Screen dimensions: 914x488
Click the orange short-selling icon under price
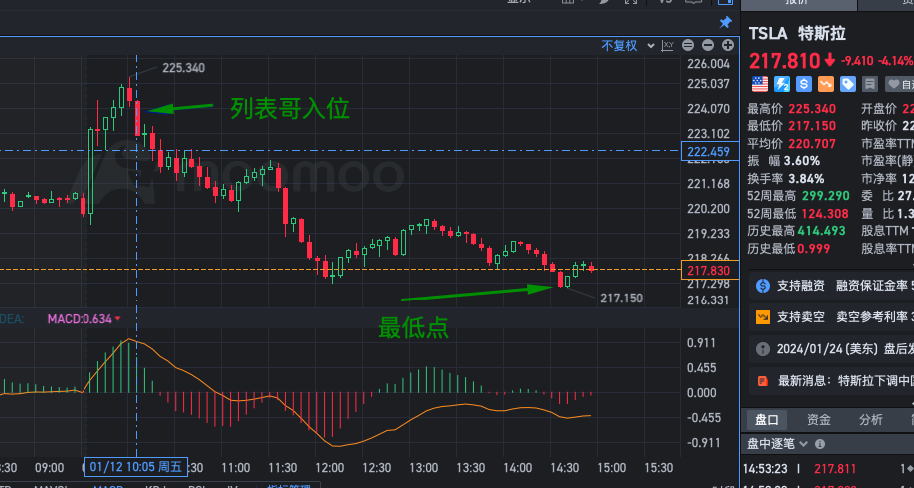pos(826,85)
